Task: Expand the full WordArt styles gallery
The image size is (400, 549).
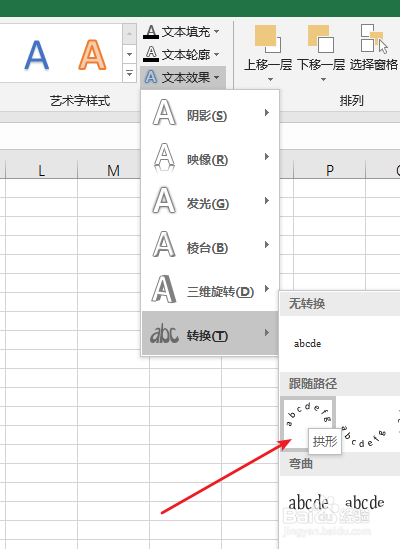Action: (129, 74)
